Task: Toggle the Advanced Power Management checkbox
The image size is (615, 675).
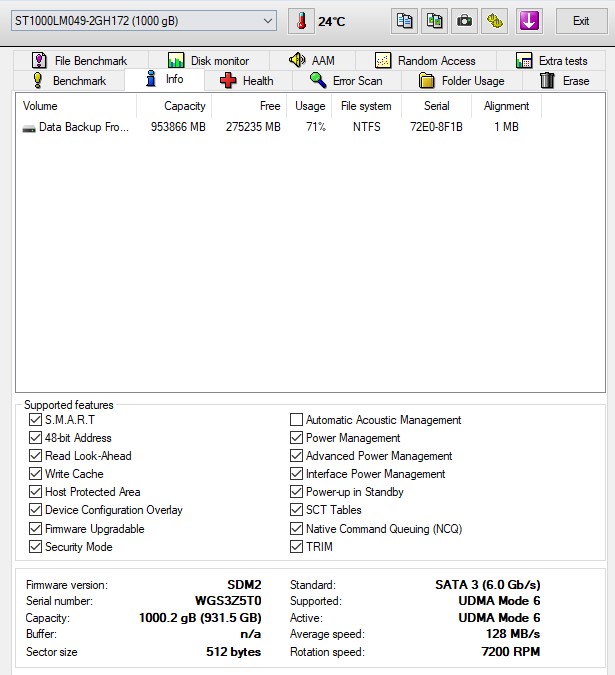Action: pyautogui.click(x=296, y=455)
